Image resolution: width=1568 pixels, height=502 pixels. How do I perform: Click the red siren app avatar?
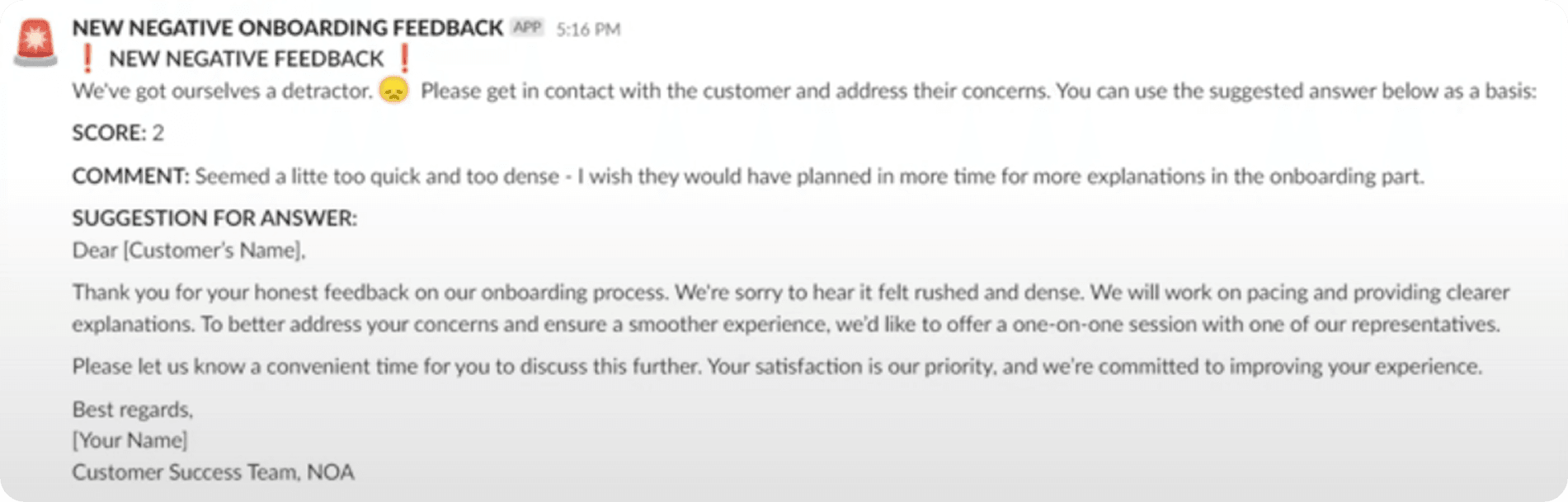[x=35, y=43]
